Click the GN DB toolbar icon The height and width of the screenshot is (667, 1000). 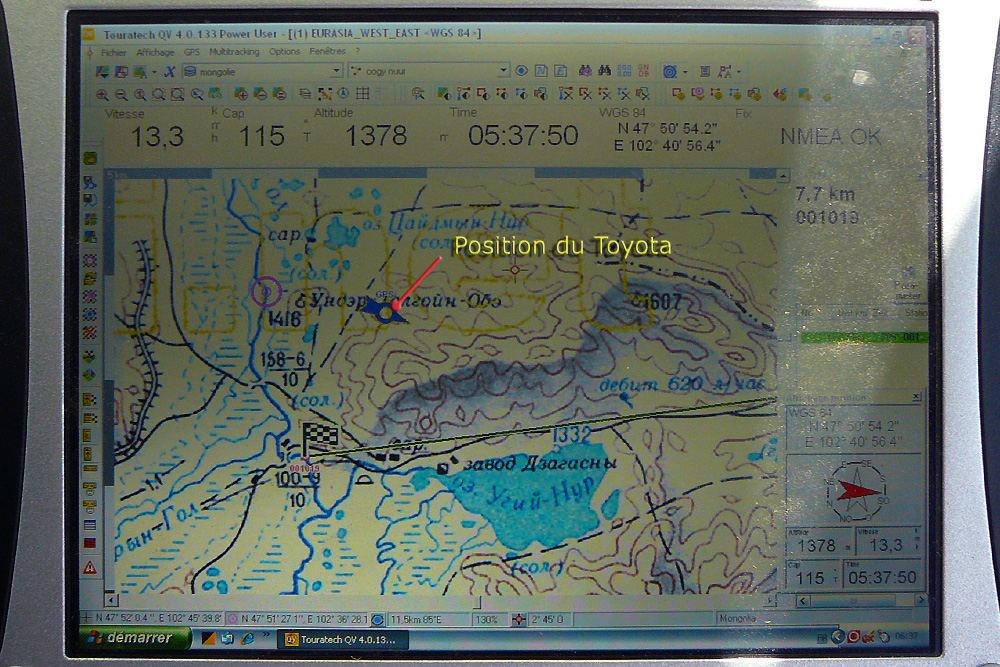tap(643, 71)
